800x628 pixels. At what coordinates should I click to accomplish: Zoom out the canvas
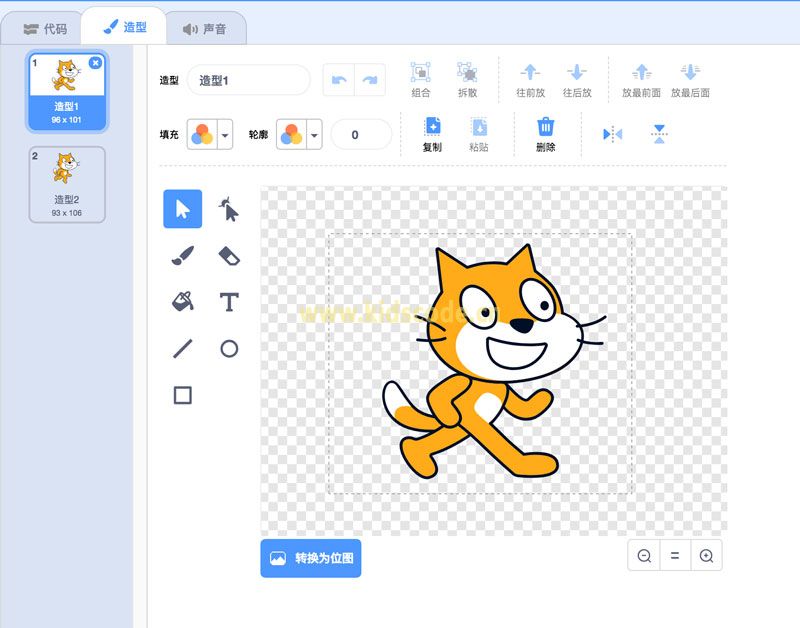pos(644,555)
